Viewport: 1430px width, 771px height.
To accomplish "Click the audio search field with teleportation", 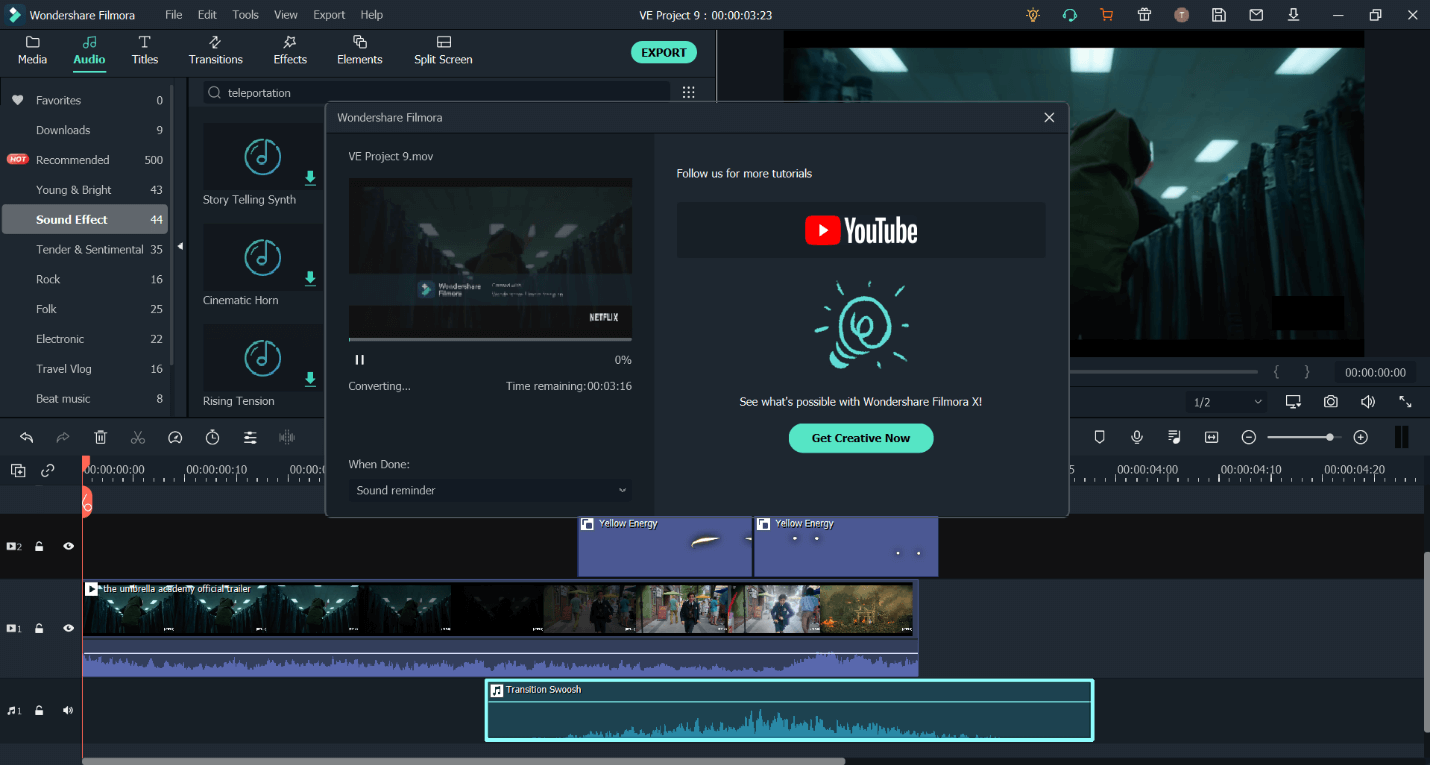I will click(x=437, y=92).
